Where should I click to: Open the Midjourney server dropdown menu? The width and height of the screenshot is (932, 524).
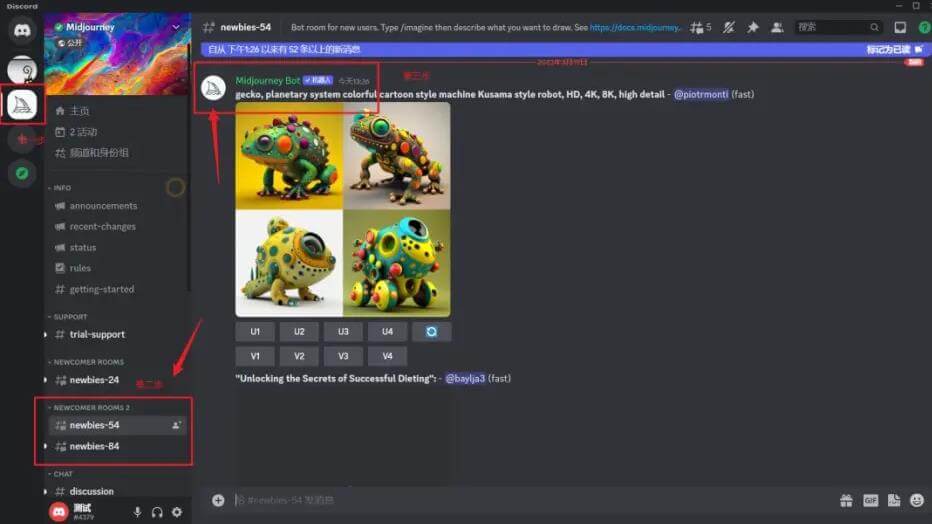click(x=176, y=27)
